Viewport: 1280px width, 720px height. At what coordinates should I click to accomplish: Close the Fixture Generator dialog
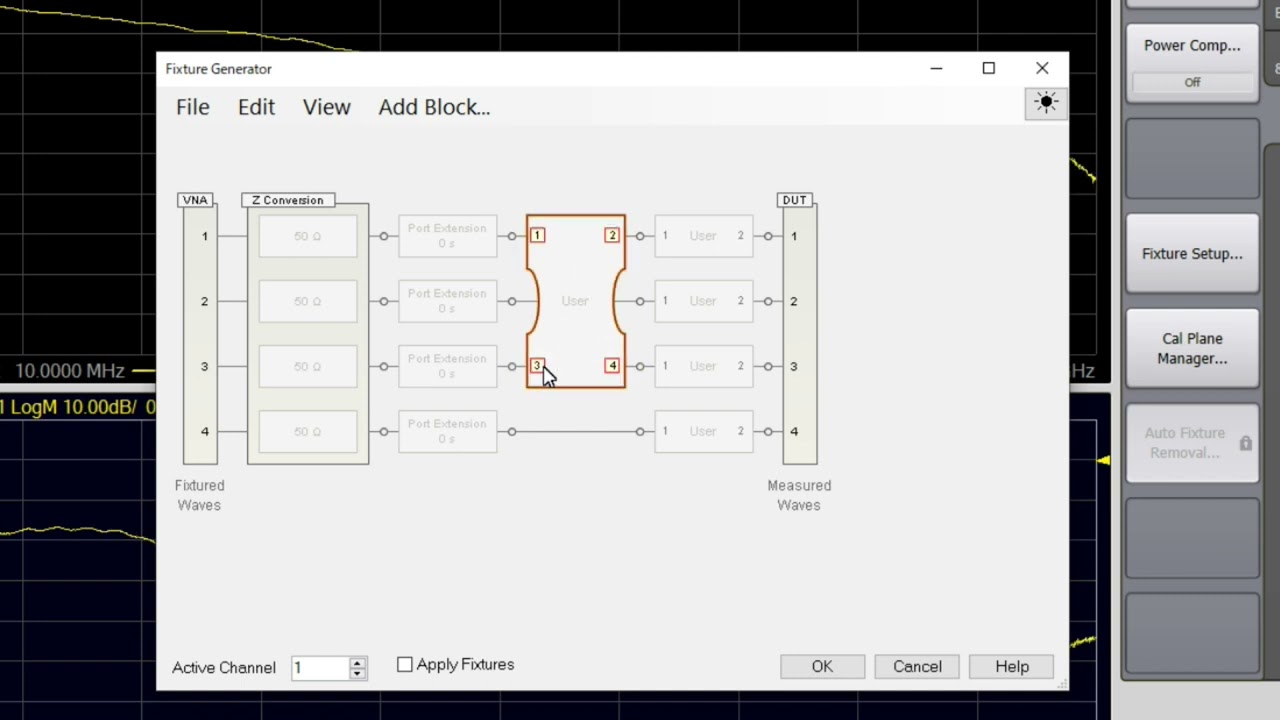1042,68
